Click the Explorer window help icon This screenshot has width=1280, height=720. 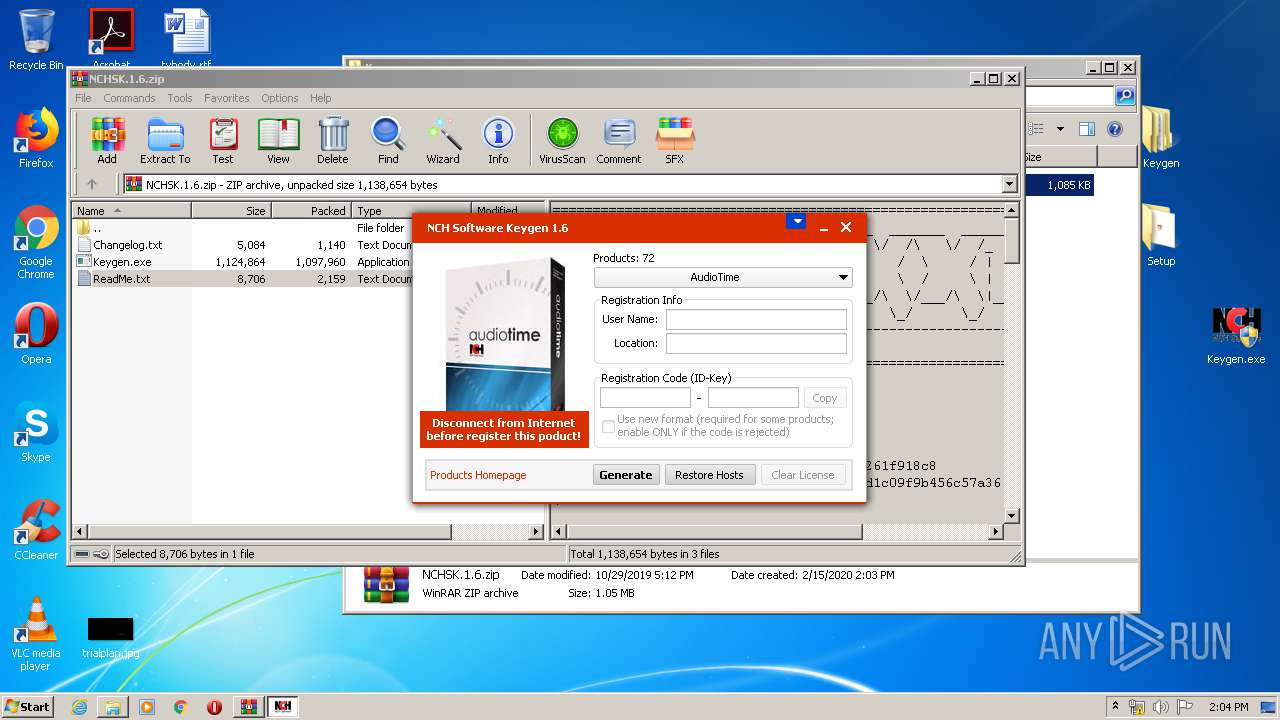point(1115,129)
